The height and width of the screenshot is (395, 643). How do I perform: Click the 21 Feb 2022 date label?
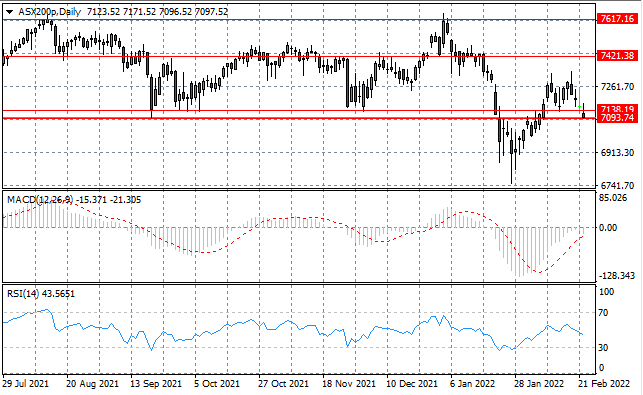click(603, 384)
